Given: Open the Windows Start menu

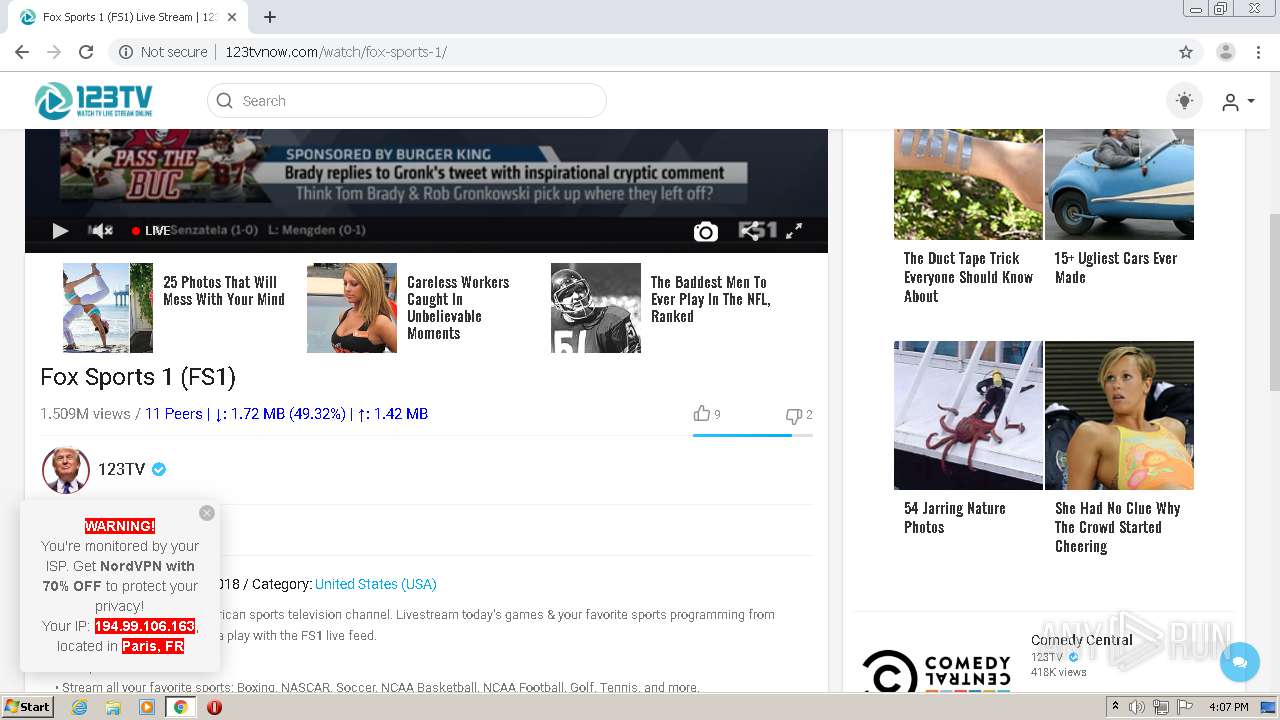Looking at the screenshot, I should click(28, 707).
